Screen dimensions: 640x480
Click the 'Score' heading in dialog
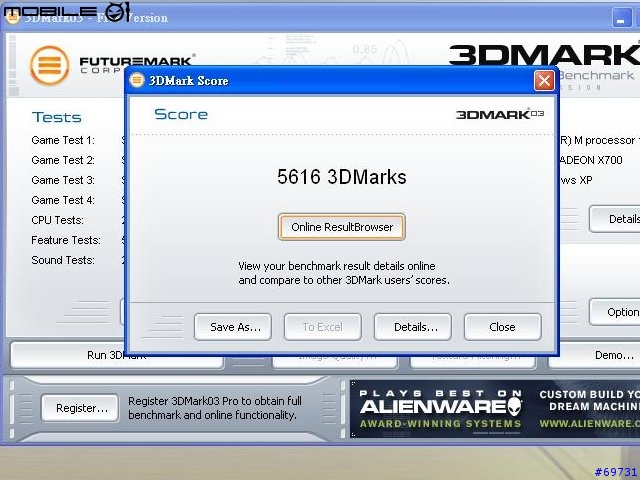pyautogui.click(x=181, y=114)
